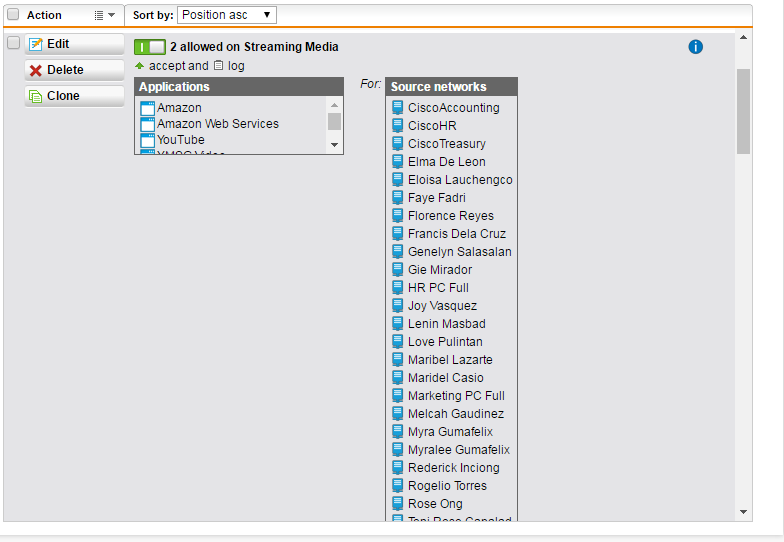Image resolution: width=784 pixels, height=542 pixels.
Task: Tick the select-all checkbox beside Action
Action: [14, 14]
